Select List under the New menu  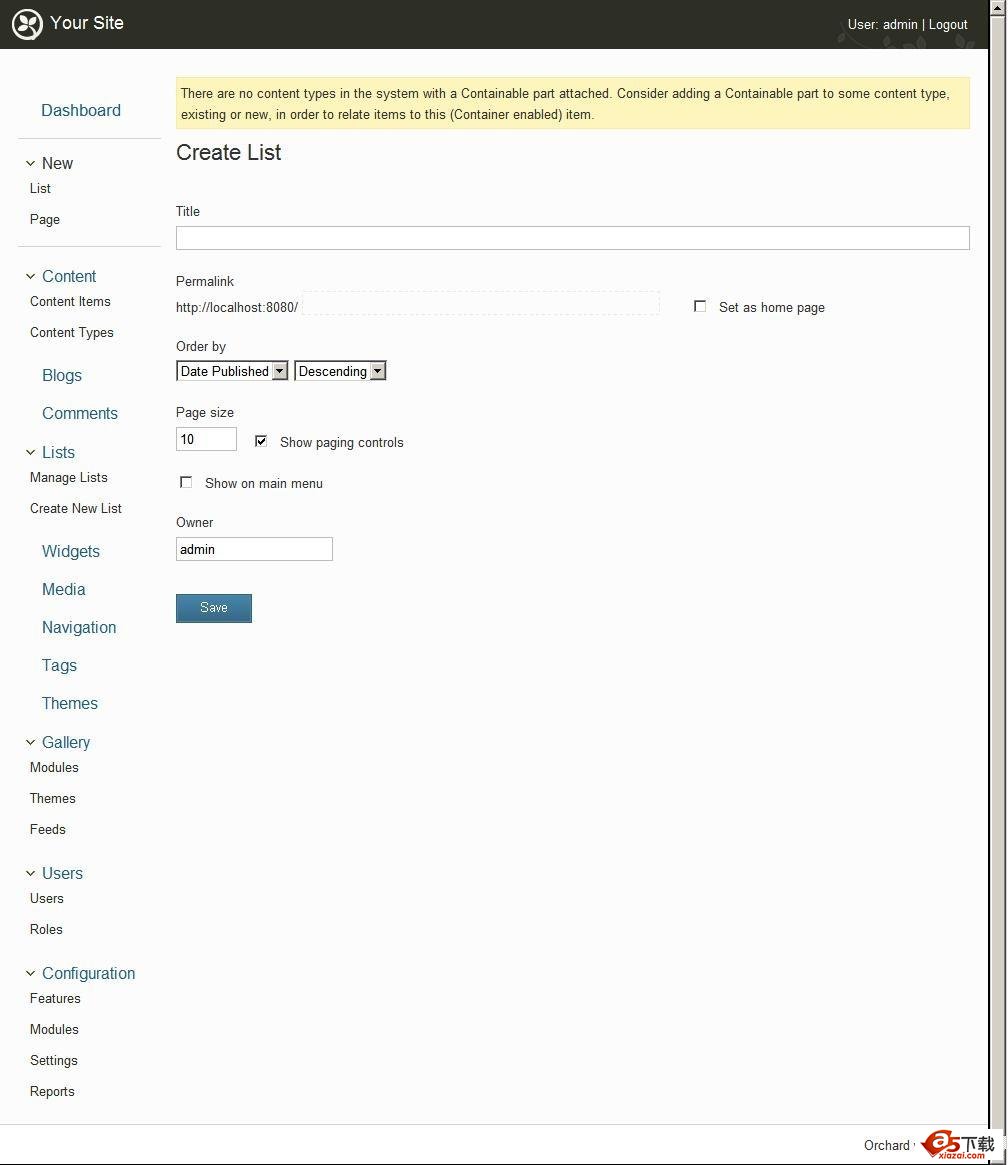40,189
